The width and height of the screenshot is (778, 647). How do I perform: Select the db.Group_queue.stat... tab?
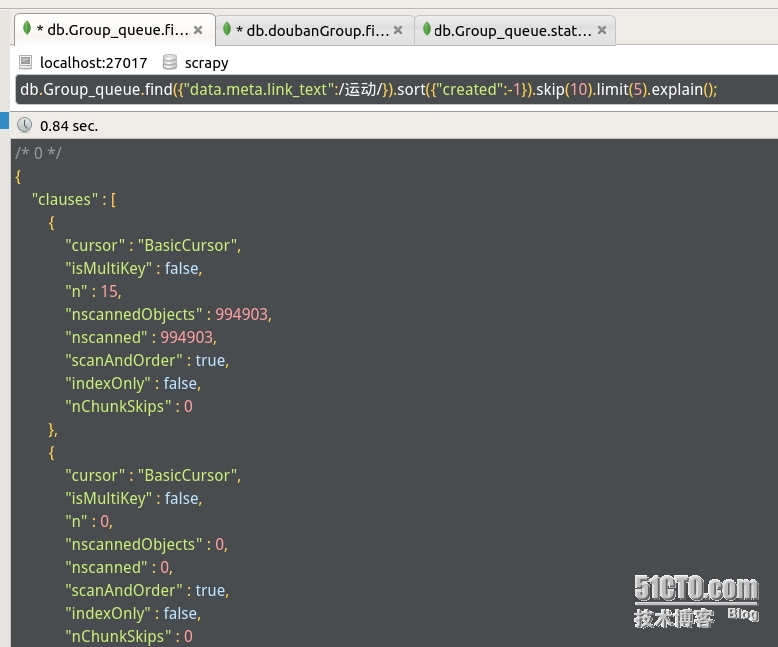point(515,31)
